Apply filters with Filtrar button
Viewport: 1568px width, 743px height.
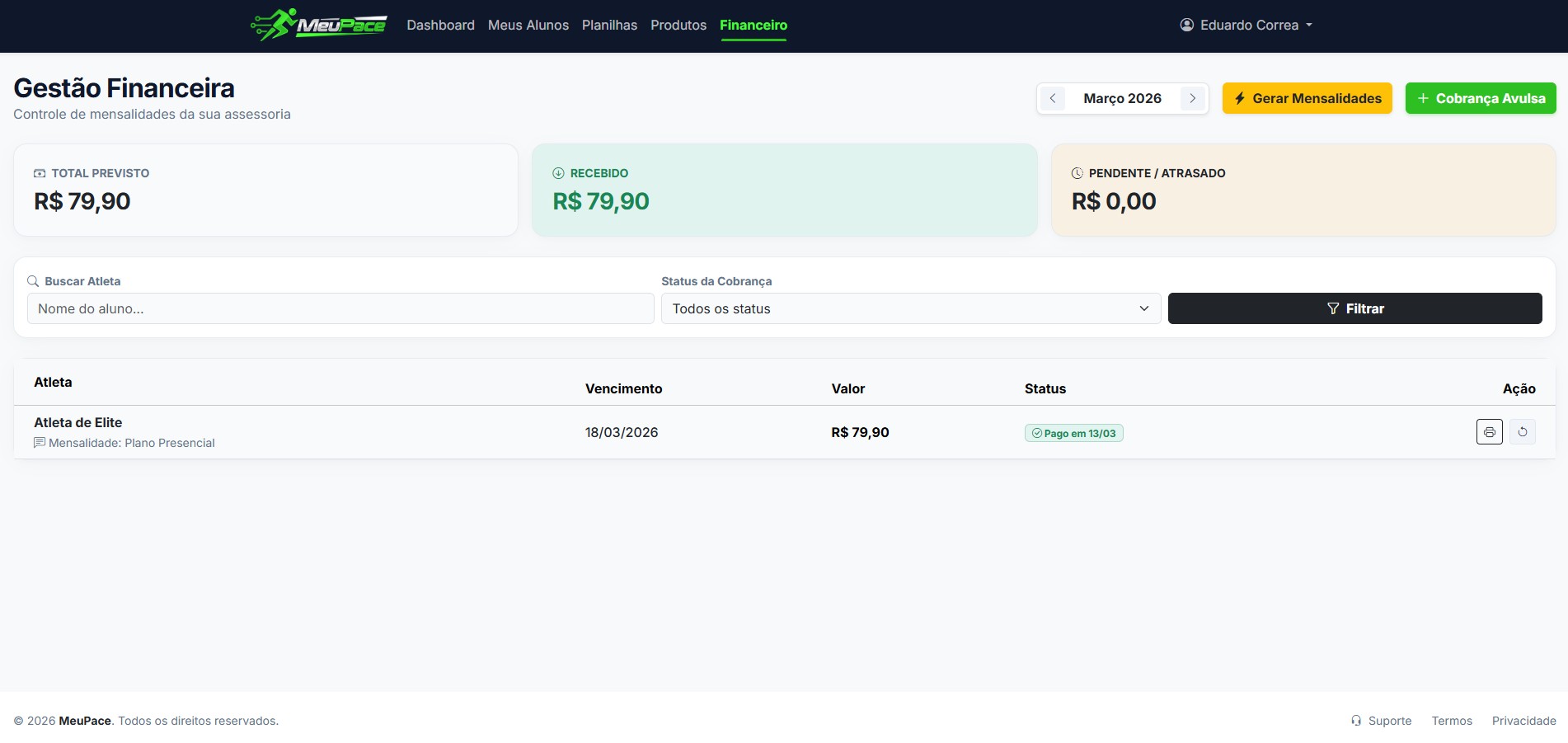[x=1354, y=308]
